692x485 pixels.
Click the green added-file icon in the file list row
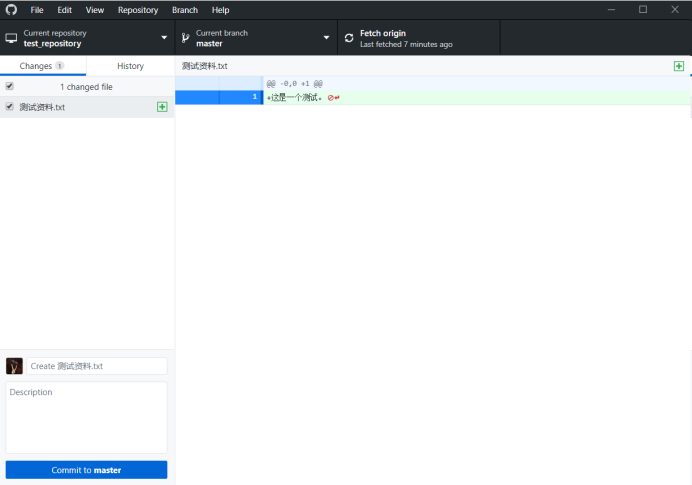point(162,107)
